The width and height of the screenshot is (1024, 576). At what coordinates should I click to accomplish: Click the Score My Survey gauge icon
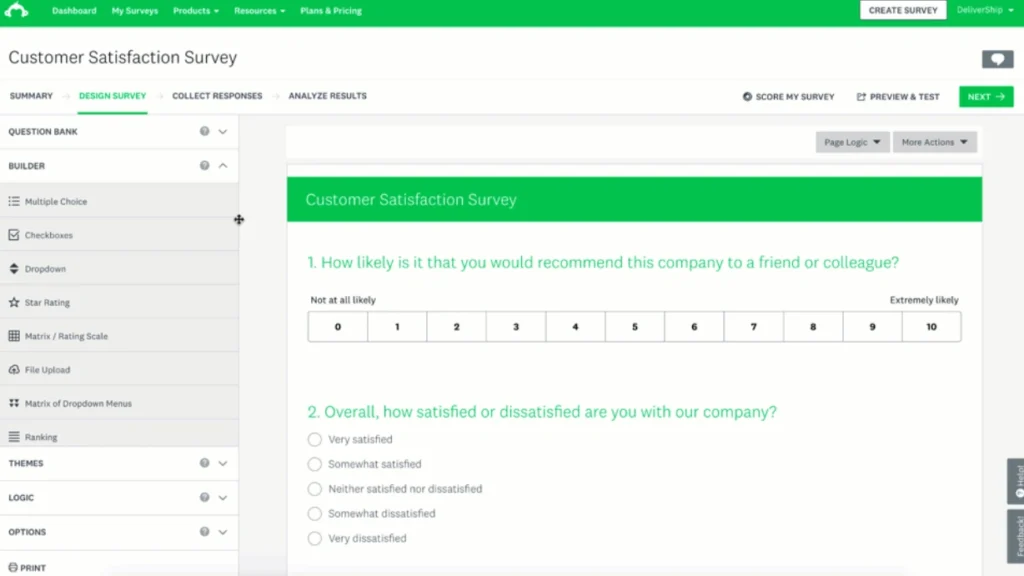[747, 97]
